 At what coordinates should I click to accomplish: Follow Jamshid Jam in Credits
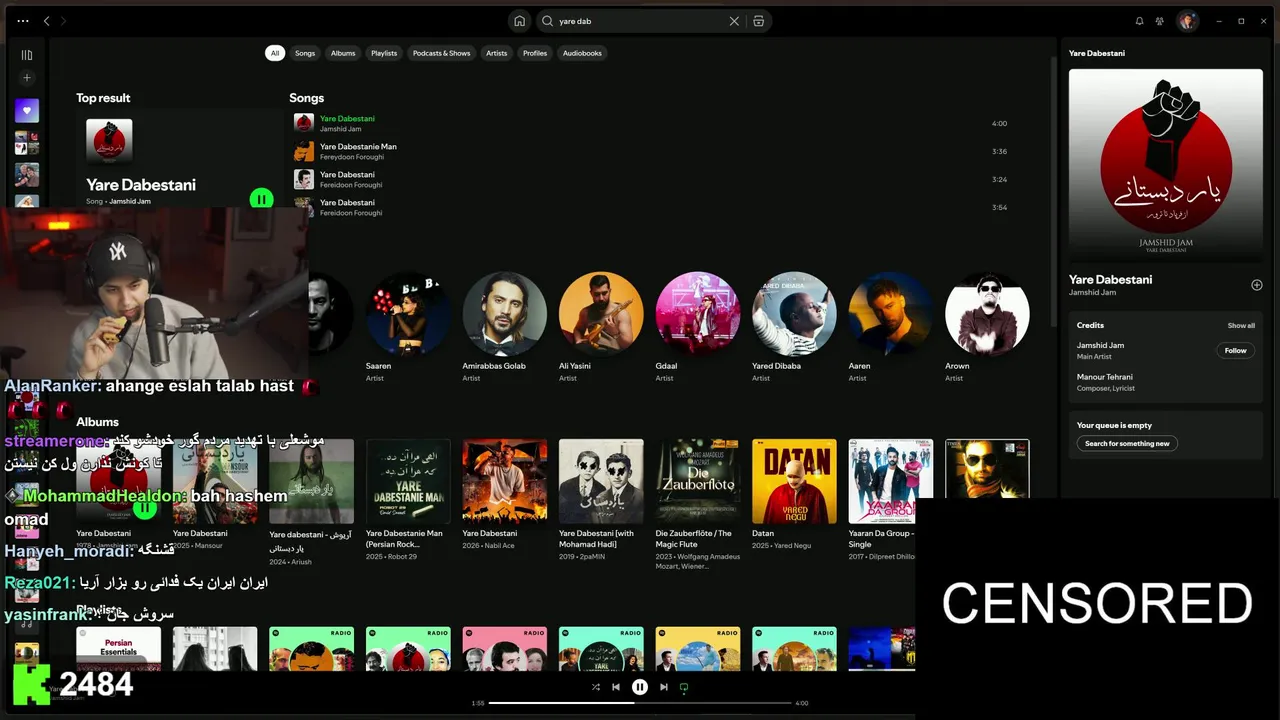[1236, 351]
